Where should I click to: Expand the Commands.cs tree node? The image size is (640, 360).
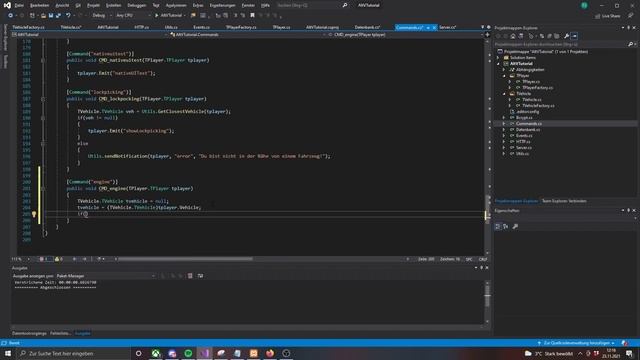click(504, 124)
